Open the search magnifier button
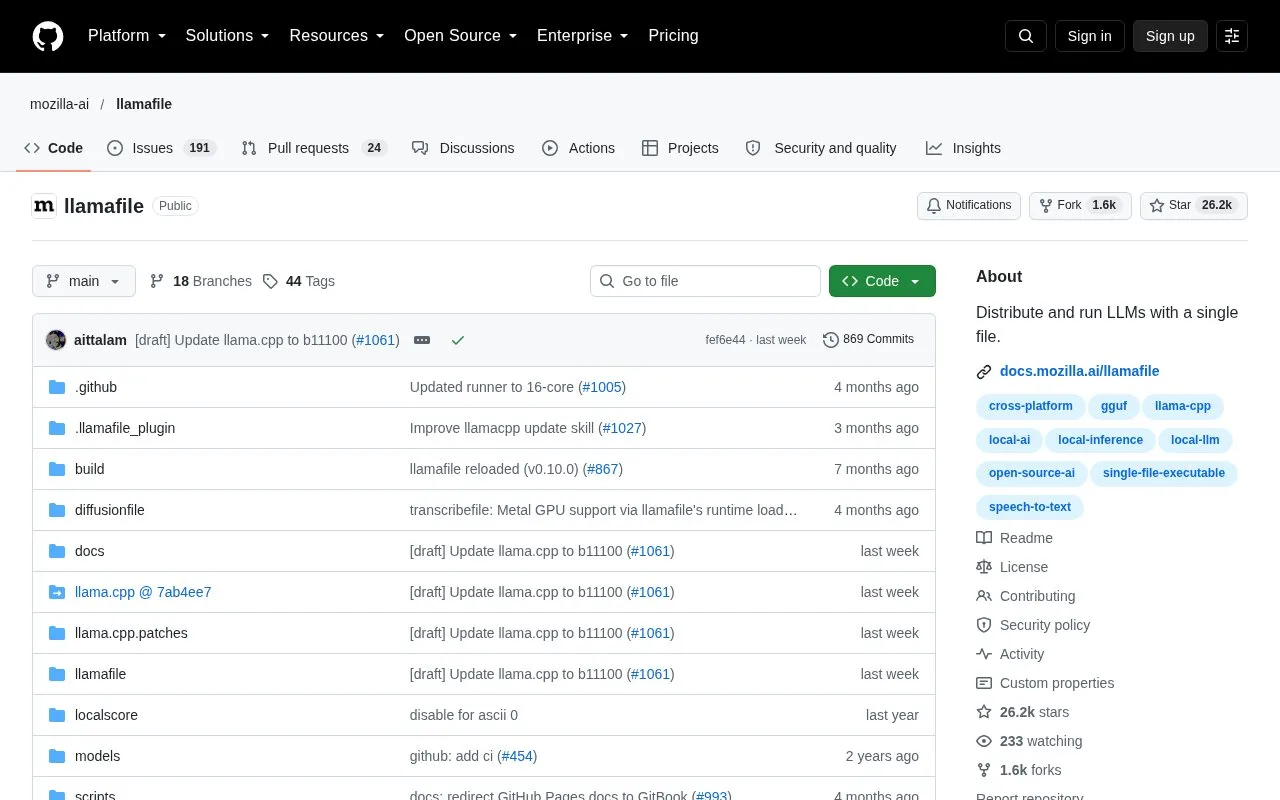Image resolution: width=1280 pixels, height=800 pixels. pos(1026,36)
